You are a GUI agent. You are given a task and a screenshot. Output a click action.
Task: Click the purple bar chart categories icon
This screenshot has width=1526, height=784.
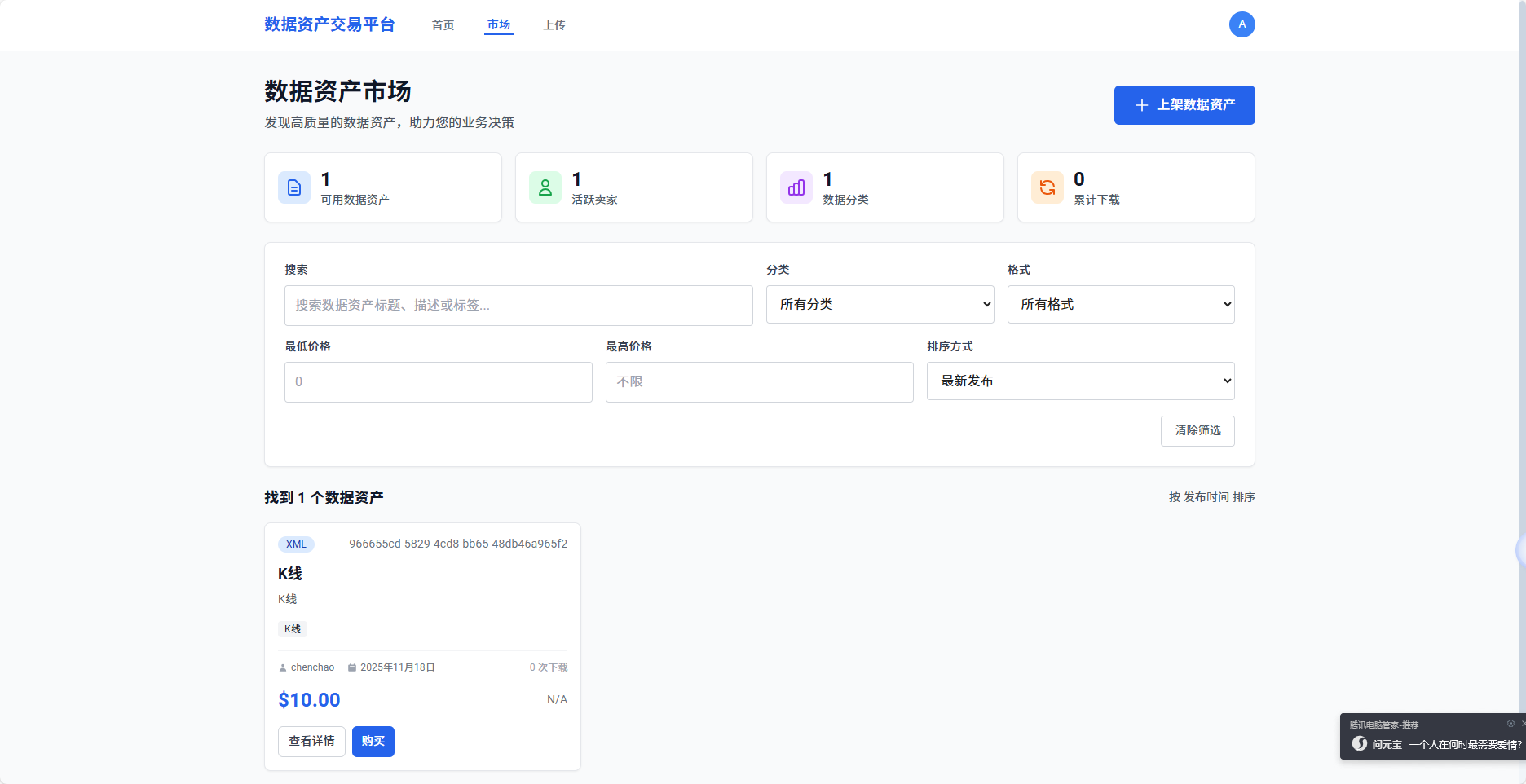point(796,187)
